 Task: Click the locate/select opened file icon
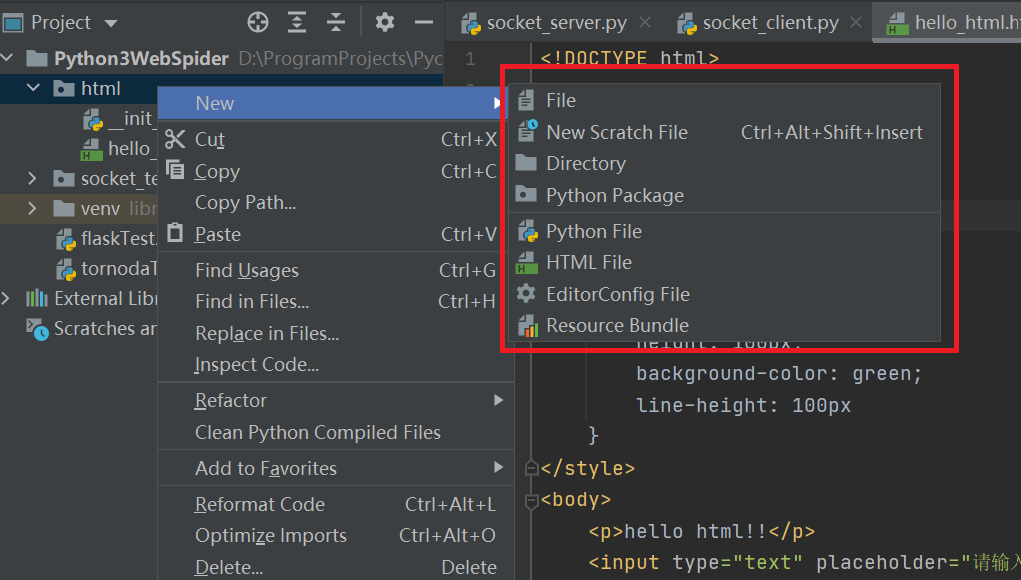click(258, 22)
